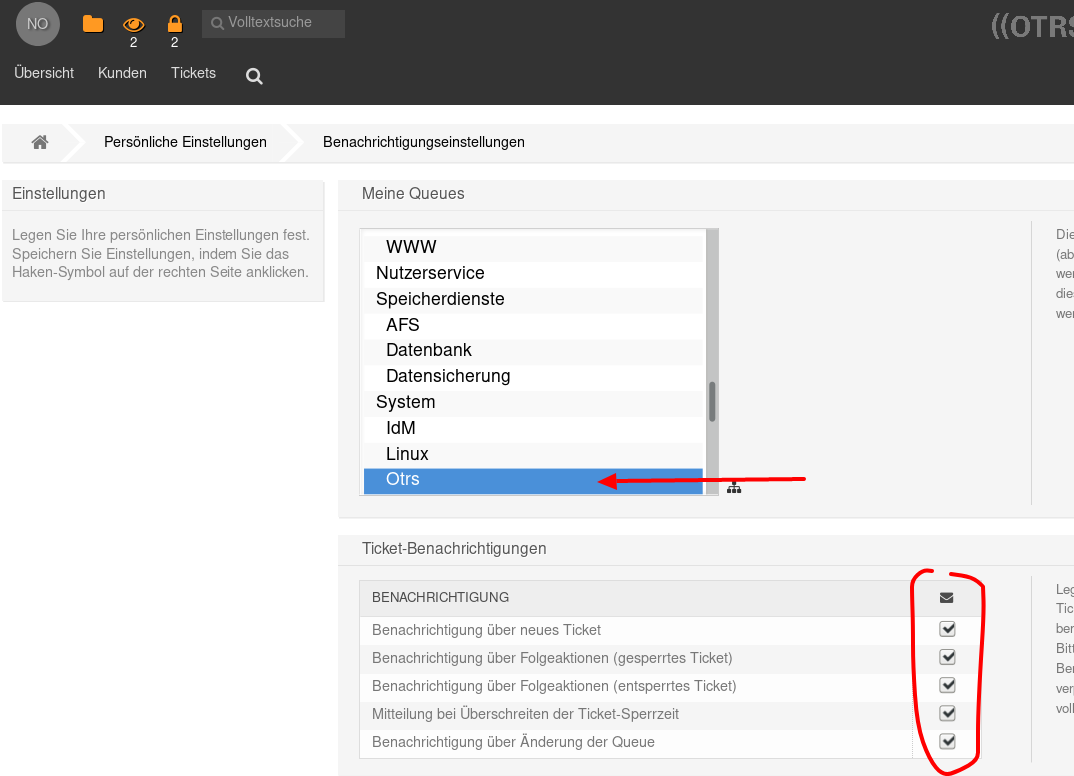Screen dimensions: 1074x776
Task: Go to home via breadcrumb house icon
Action: 40,142
